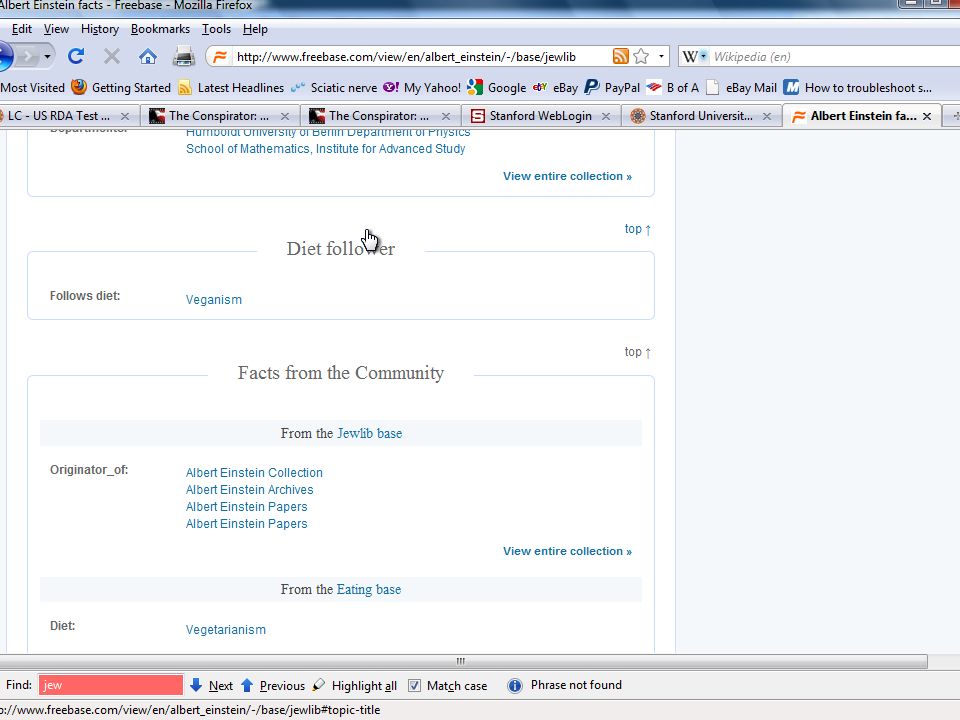The height and width of the screenshot is (720, 960).
Task: Open the Tools menu
Action: coord(216,29)
